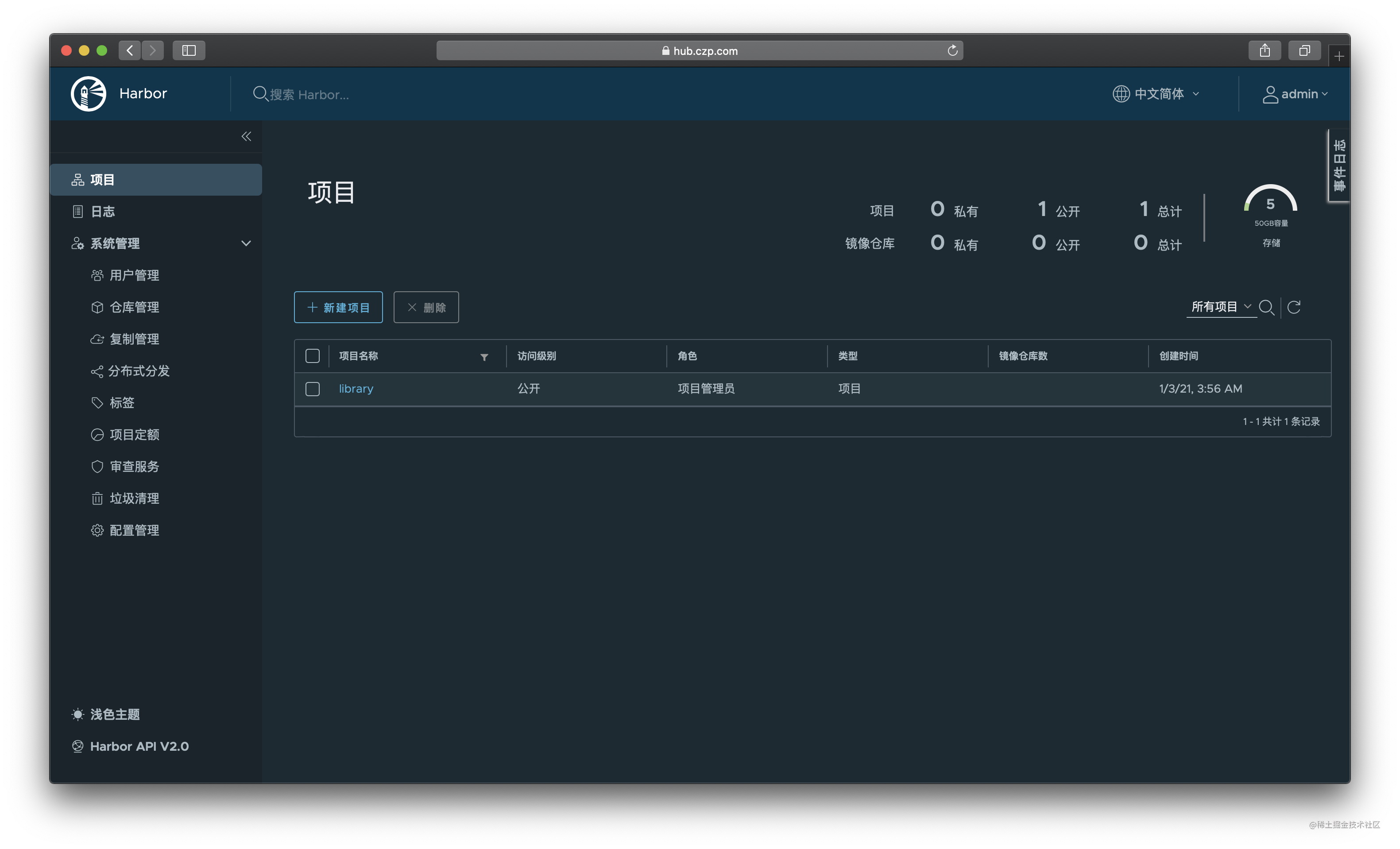Go to 审查服务 interrogation services
This screenshot has width=1400, height=849.
click(134, 466)
